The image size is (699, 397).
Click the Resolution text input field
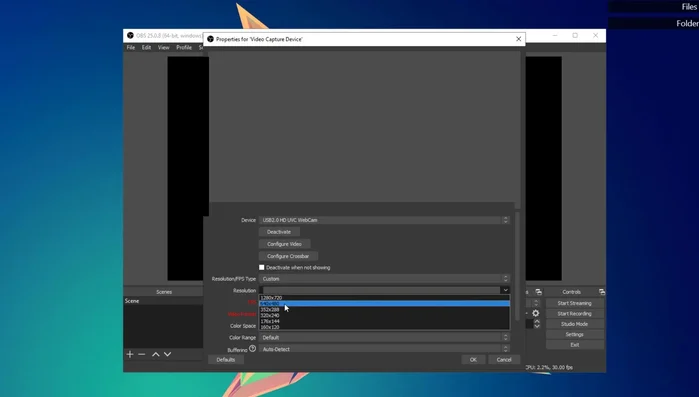coord(380,290)
